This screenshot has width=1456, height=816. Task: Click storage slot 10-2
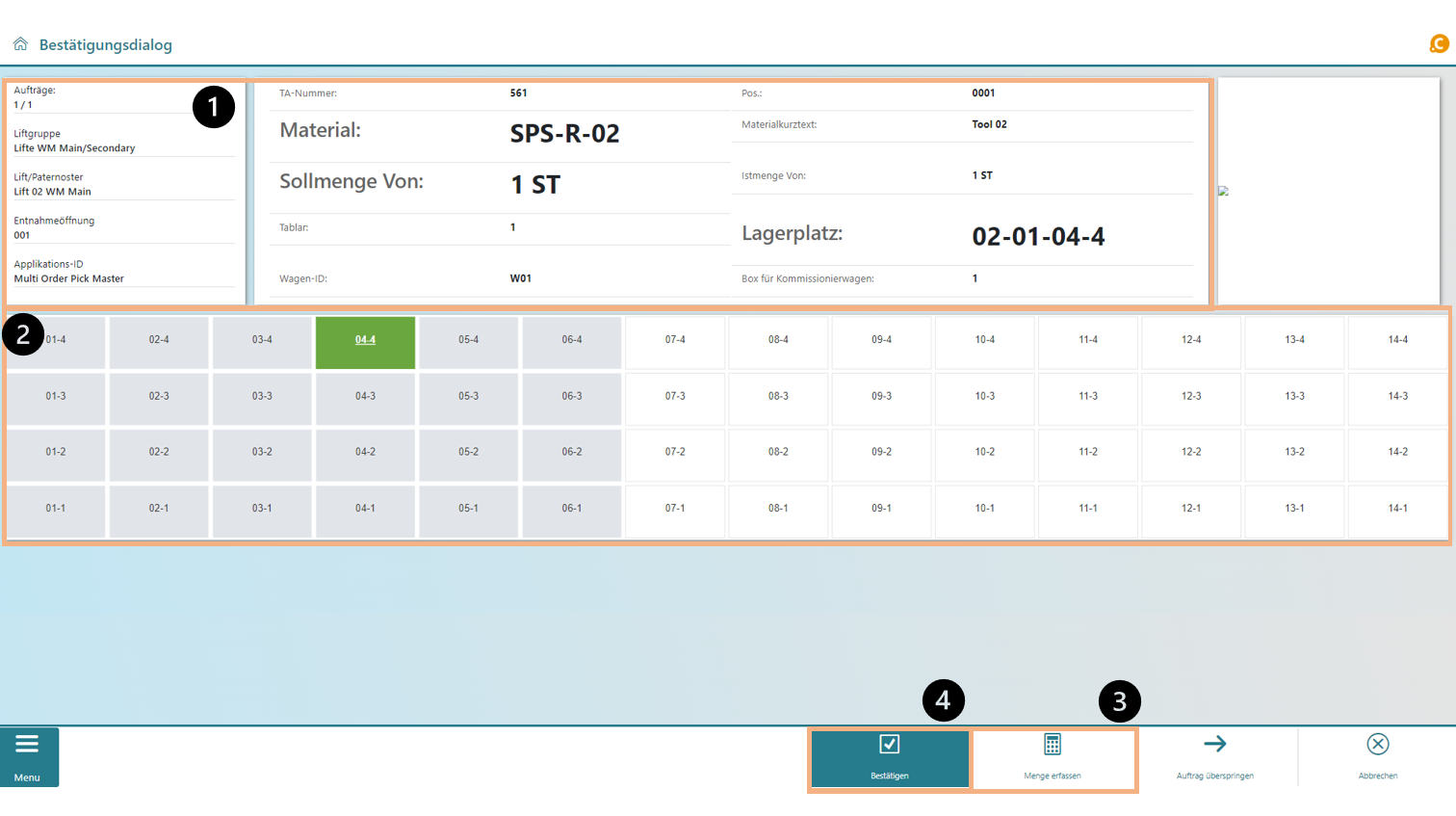984,452
